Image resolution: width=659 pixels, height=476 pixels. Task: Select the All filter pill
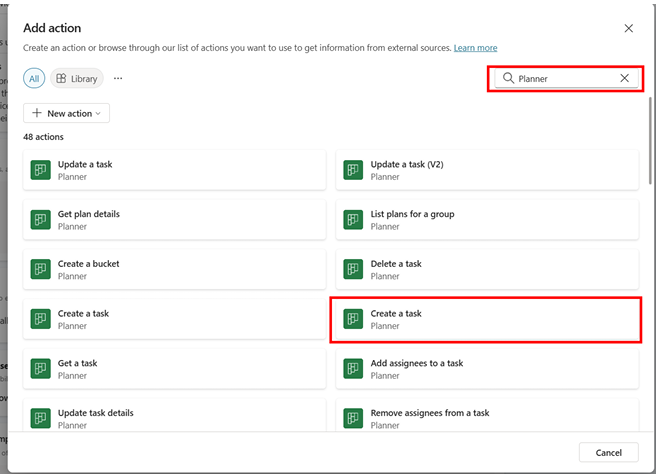click(34, 79)
